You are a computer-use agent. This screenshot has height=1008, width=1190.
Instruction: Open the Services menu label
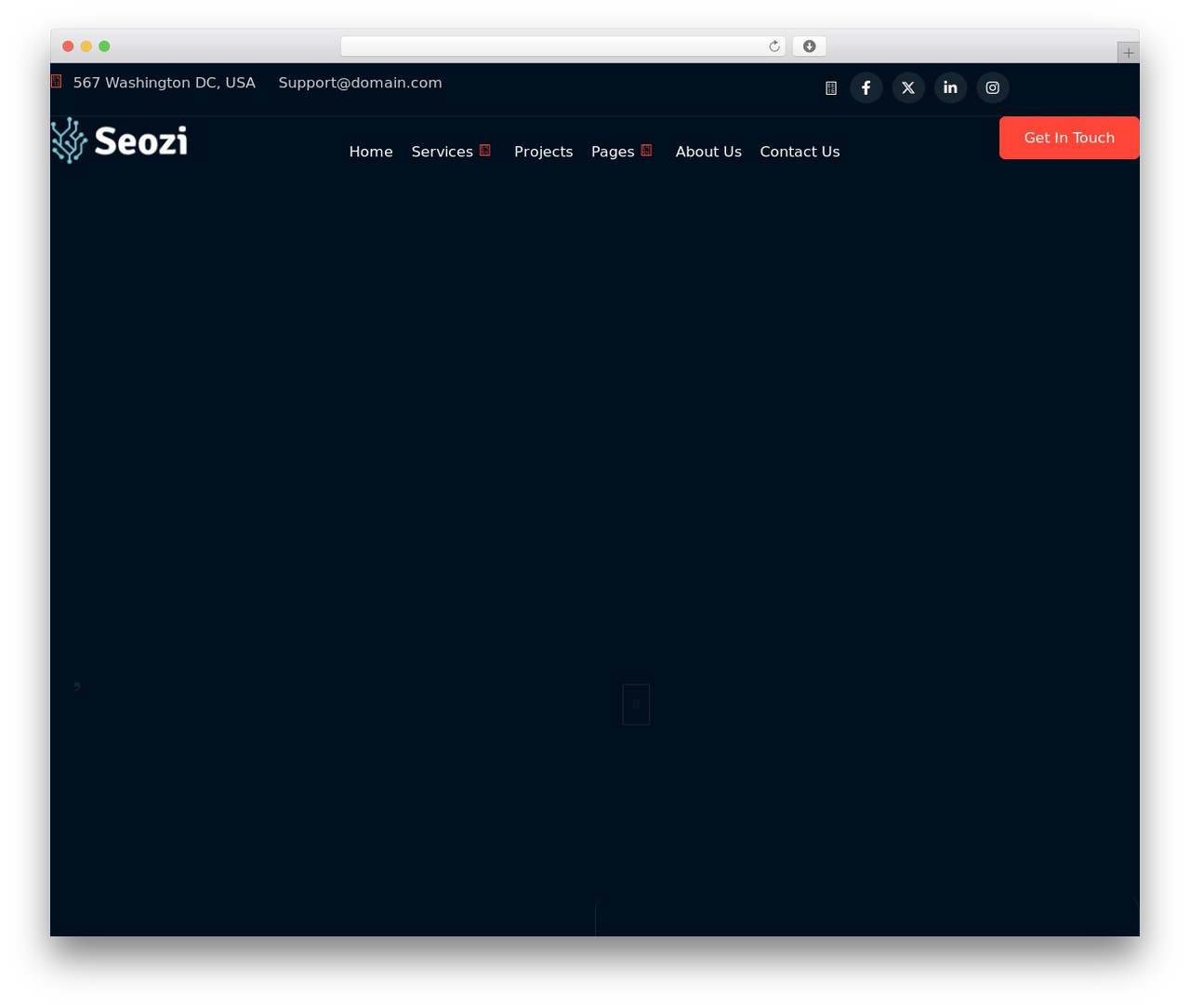click(x=443, y=152)
